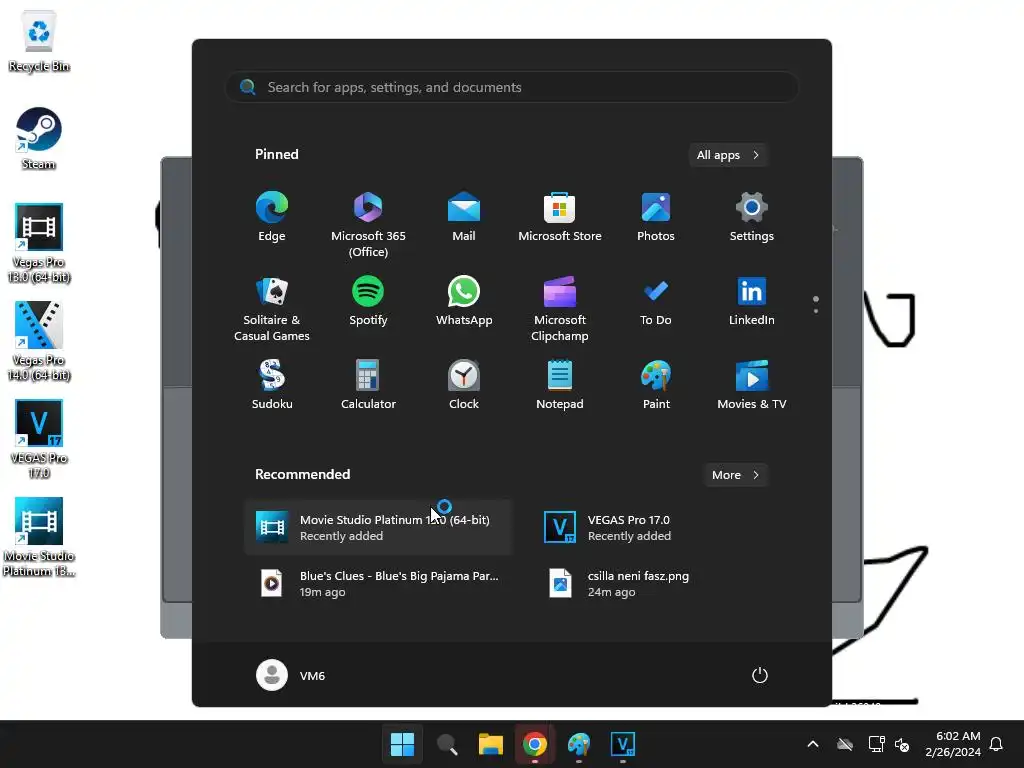This screenshot has width=1024, height=768.
Task: Open Paint in pinned apps
Action: [656, 385]
